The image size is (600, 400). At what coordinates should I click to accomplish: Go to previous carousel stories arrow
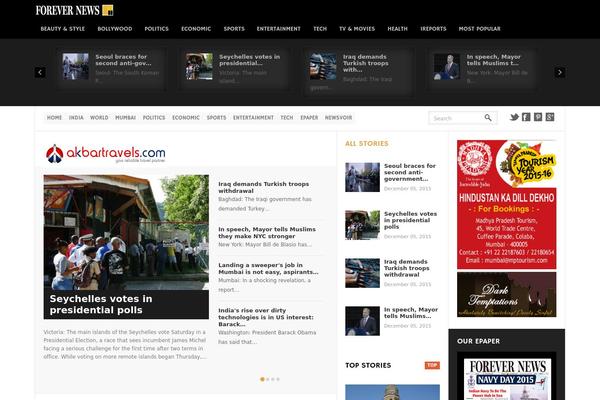(40, 72)
